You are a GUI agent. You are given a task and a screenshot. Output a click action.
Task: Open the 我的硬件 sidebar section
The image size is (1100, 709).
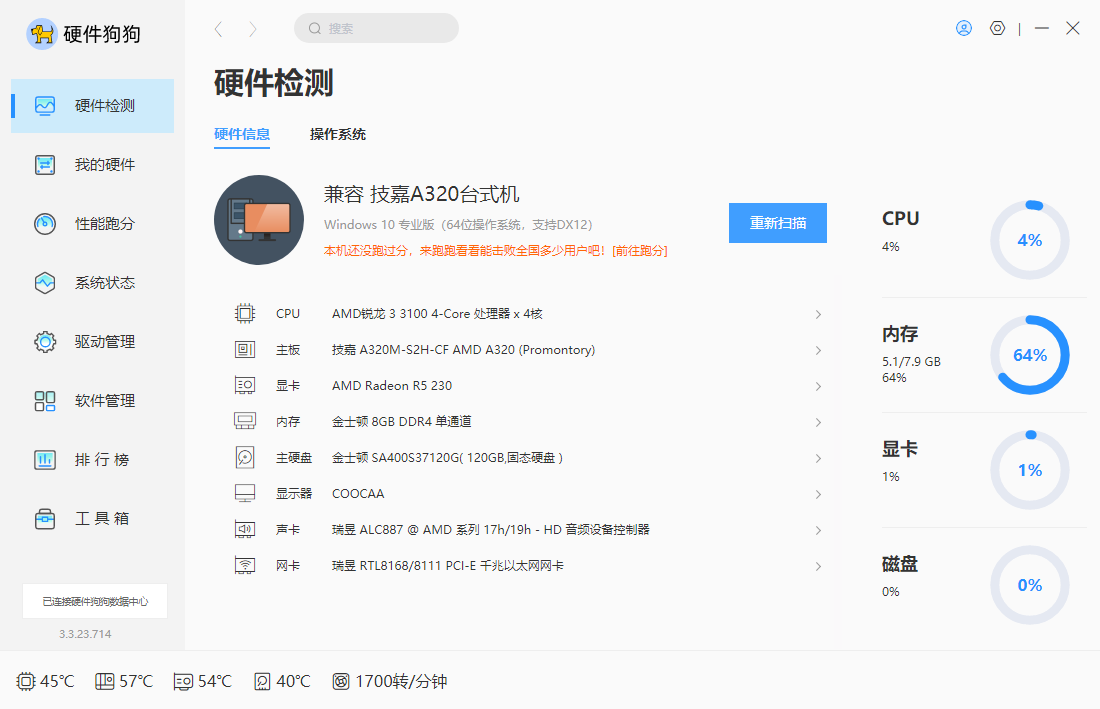91,164
